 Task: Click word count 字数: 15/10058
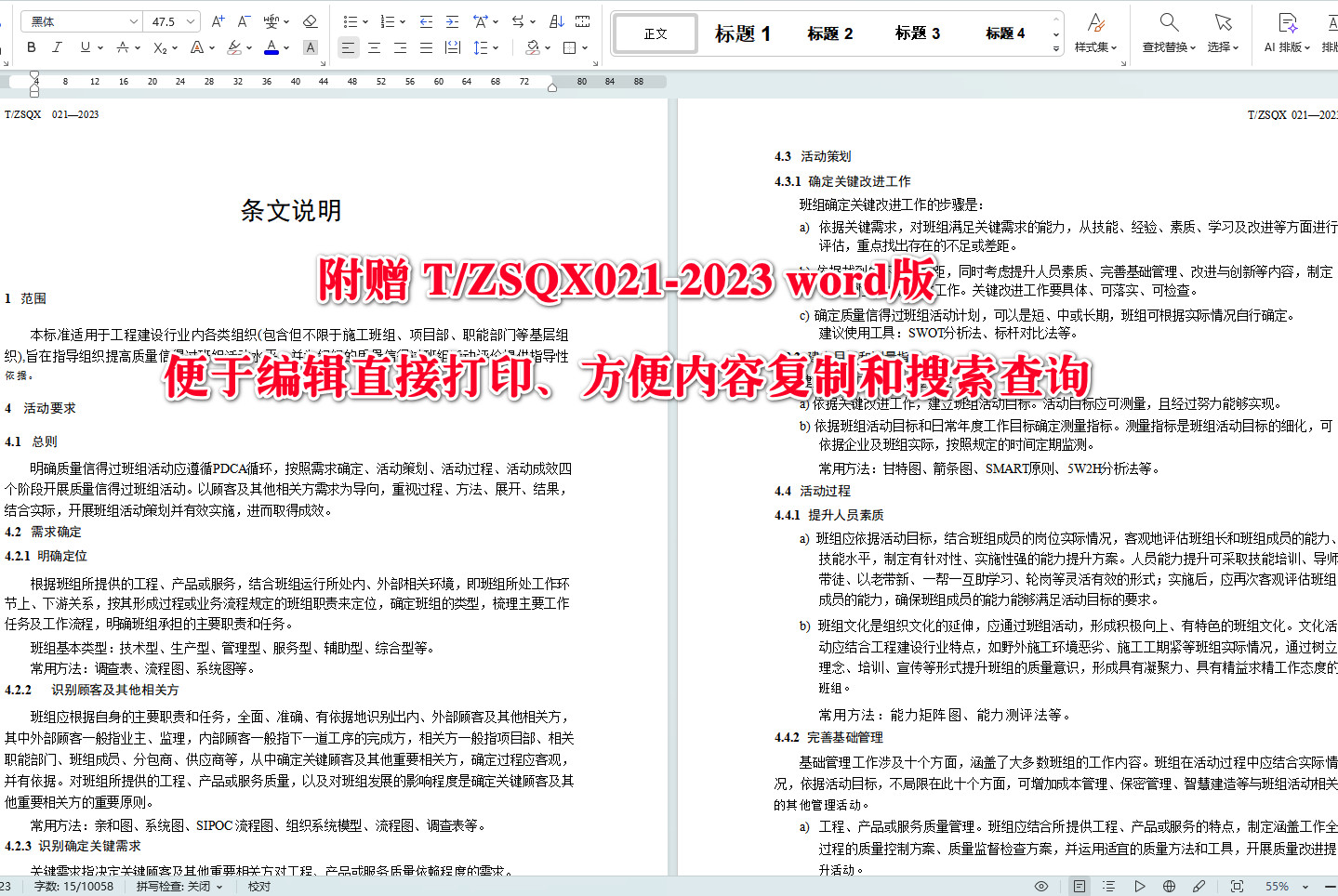[x=73, y=887]
